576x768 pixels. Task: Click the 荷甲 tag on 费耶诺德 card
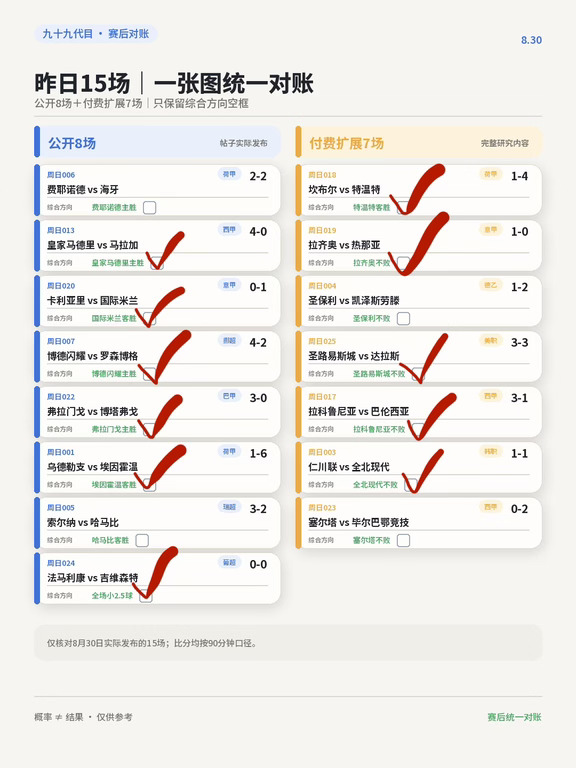coord(229,174)
